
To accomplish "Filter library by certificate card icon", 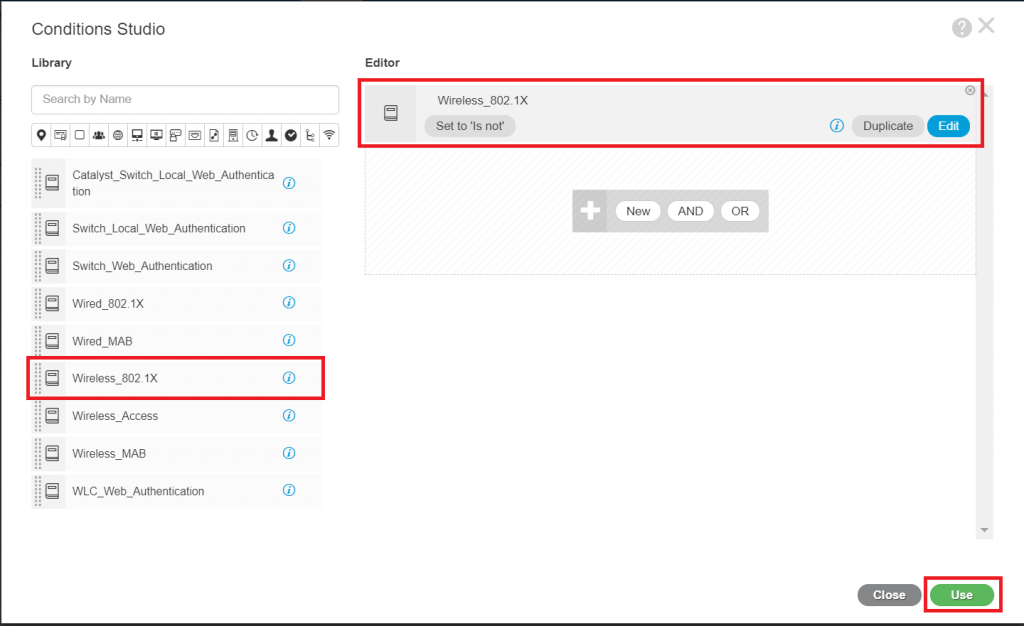I will [x=60, y=135].
